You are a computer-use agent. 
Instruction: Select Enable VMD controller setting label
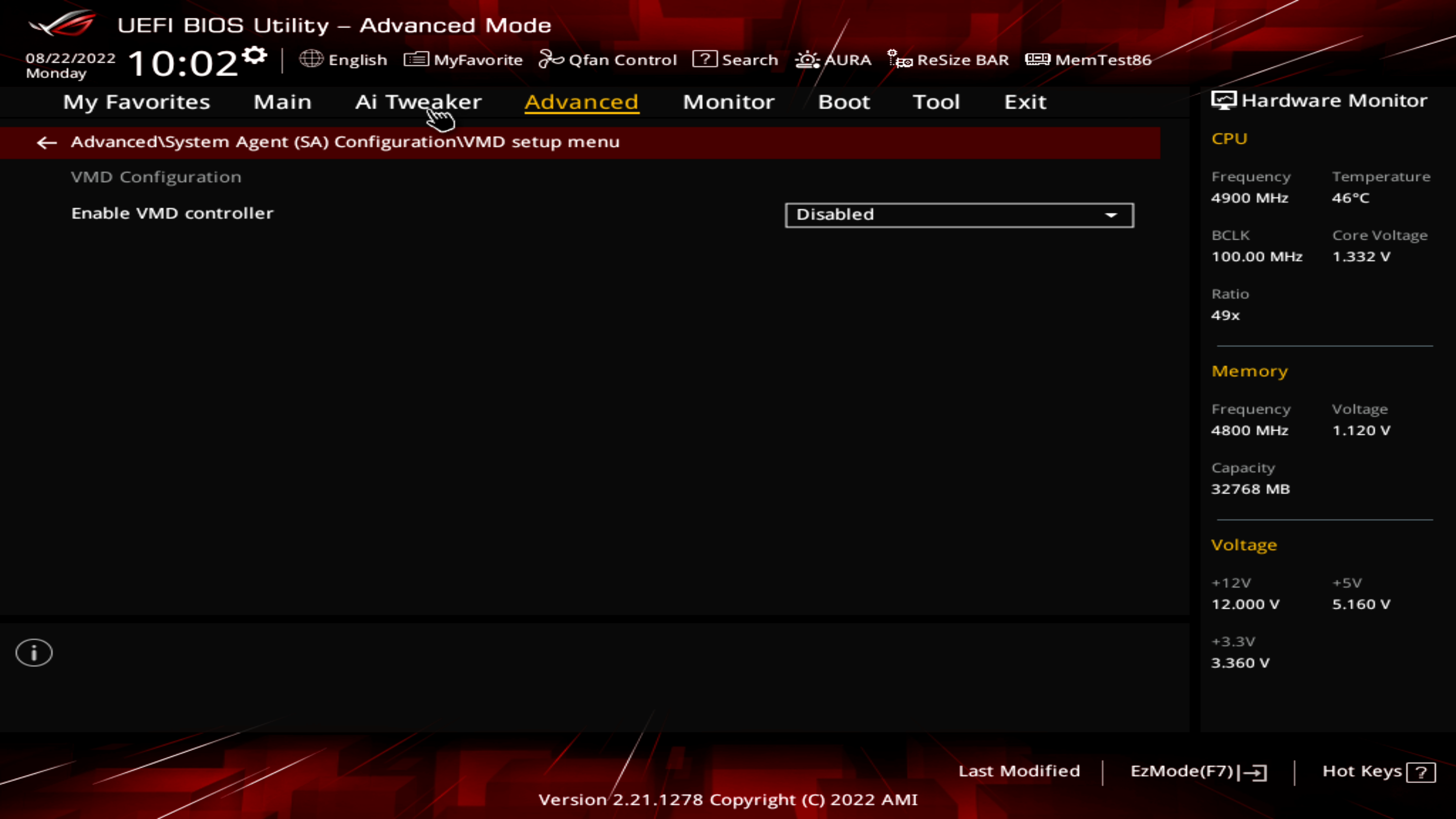[x=173, y=213]
